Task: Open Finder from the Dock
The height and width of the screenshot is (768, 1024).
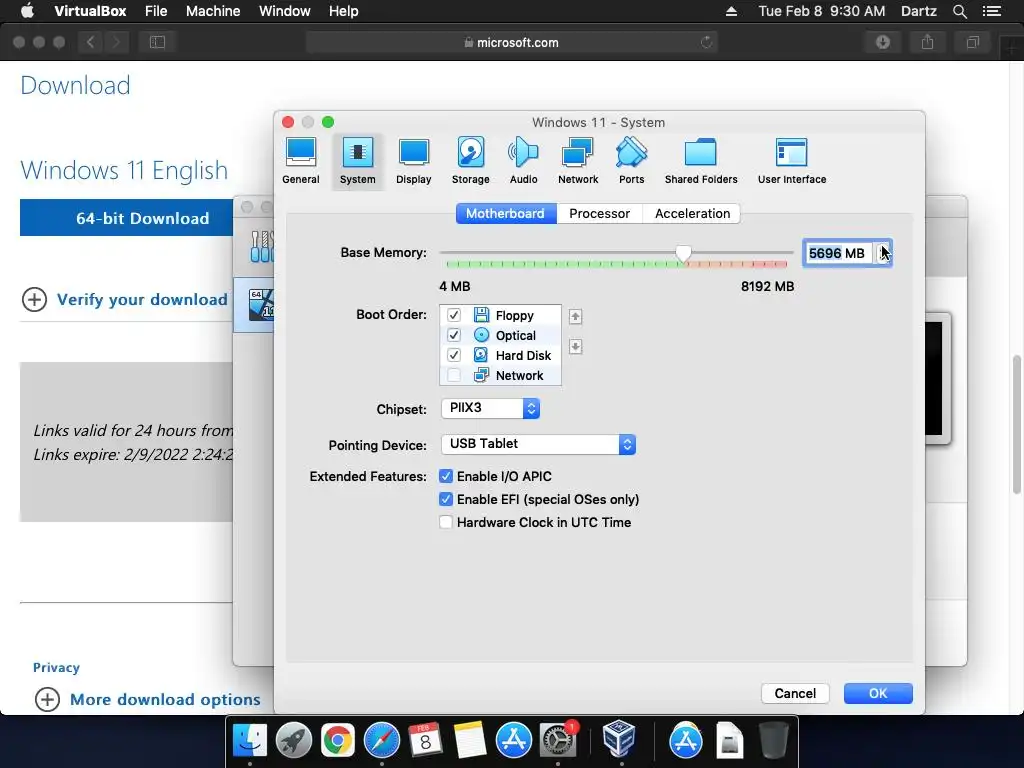Action: click(250, 740)
